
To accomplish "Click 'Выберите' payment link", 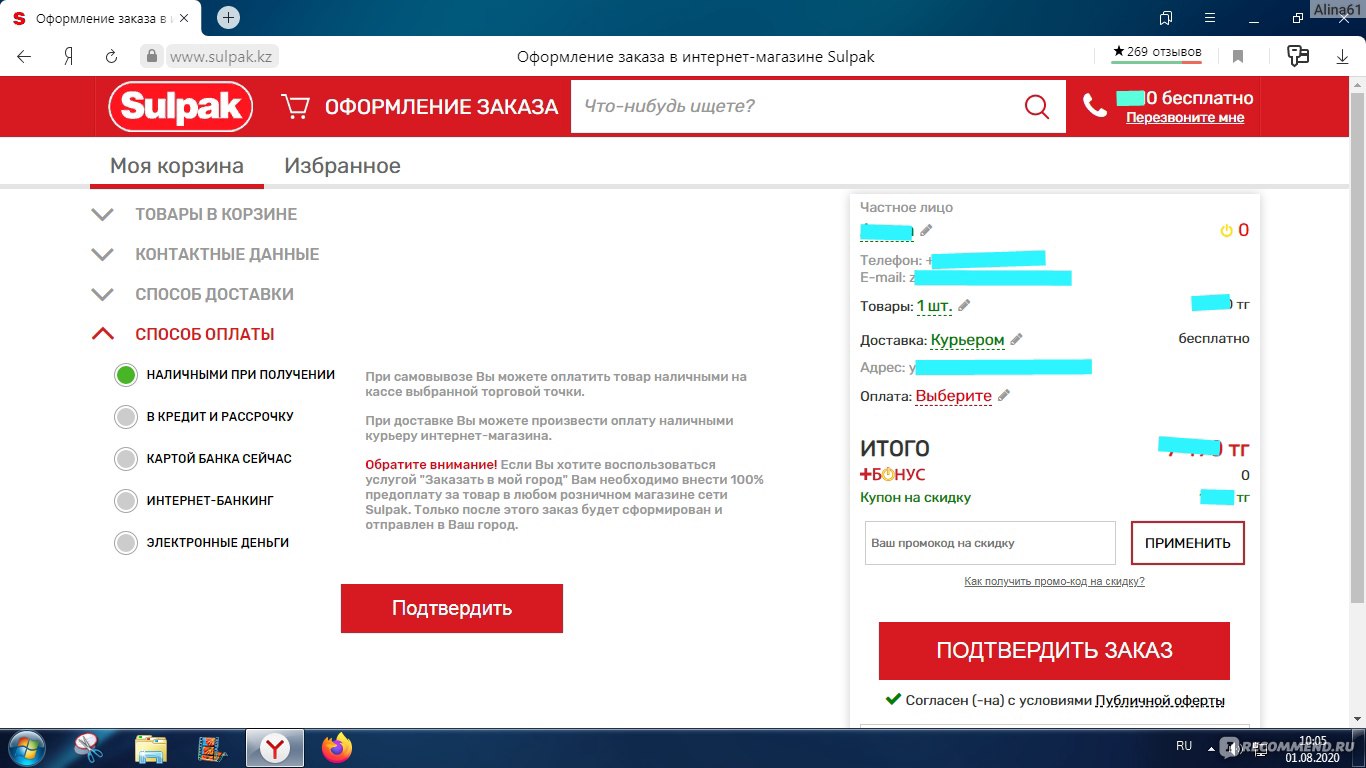I will pos(953,396).
